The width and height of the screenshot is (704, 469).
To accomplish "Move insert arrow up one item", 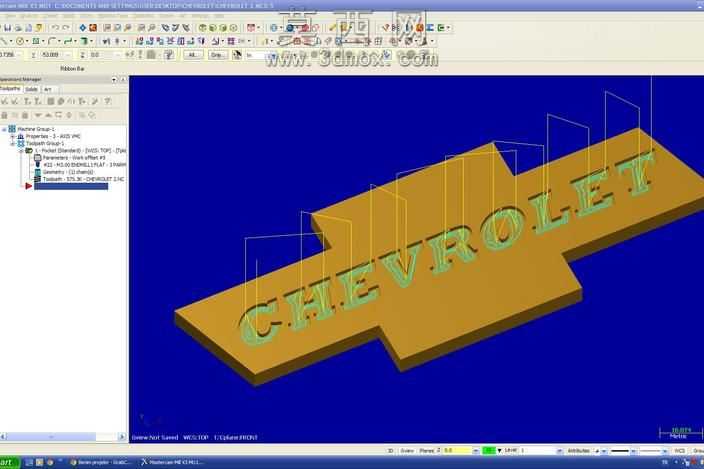I will click(48, 115).
